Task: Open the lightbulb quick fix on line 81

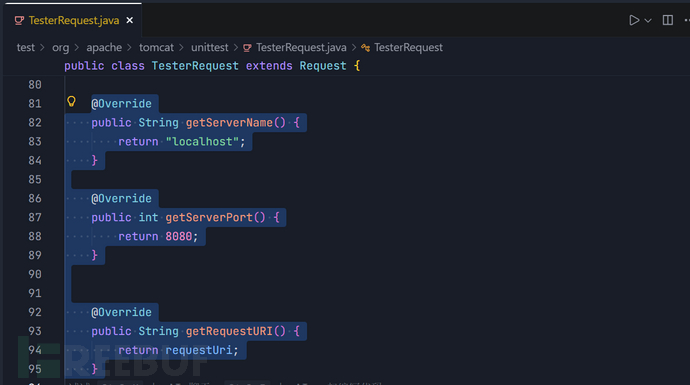Action: [71, 102]
